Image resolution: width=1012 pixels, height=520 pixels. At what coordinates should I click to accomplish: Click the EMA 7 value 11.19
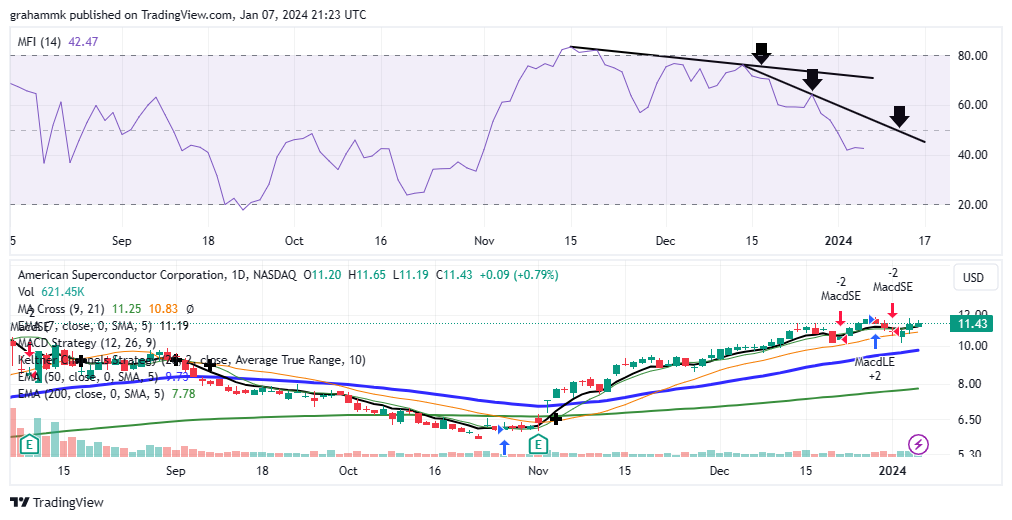pos(174,326)
